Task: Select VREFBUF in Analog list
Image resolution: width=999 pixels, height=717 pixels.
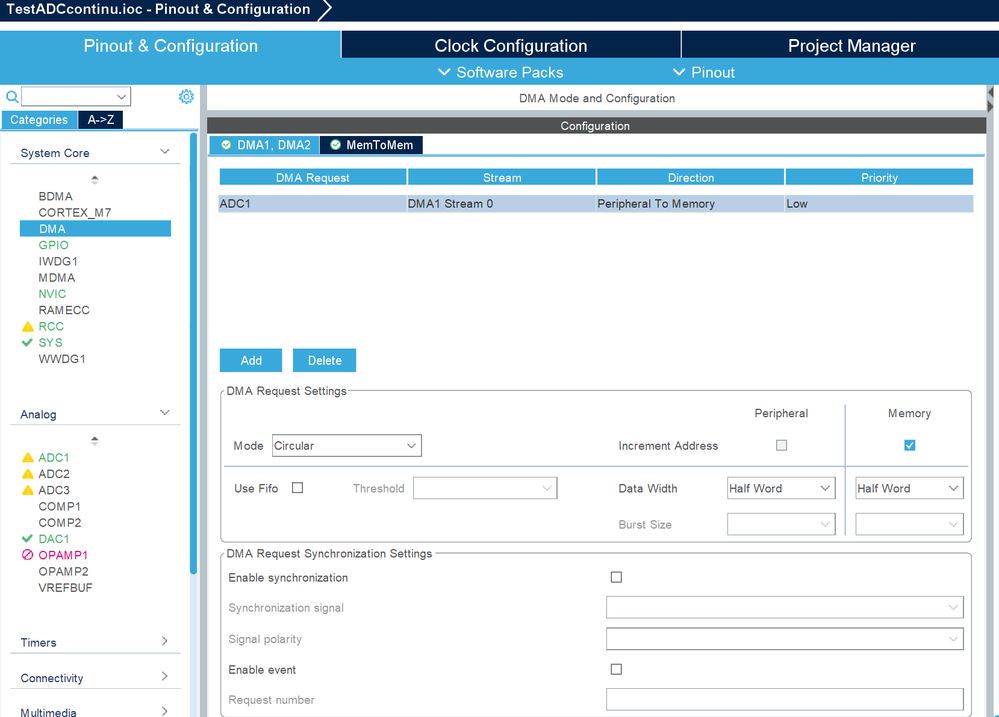Action: [65, 588]
